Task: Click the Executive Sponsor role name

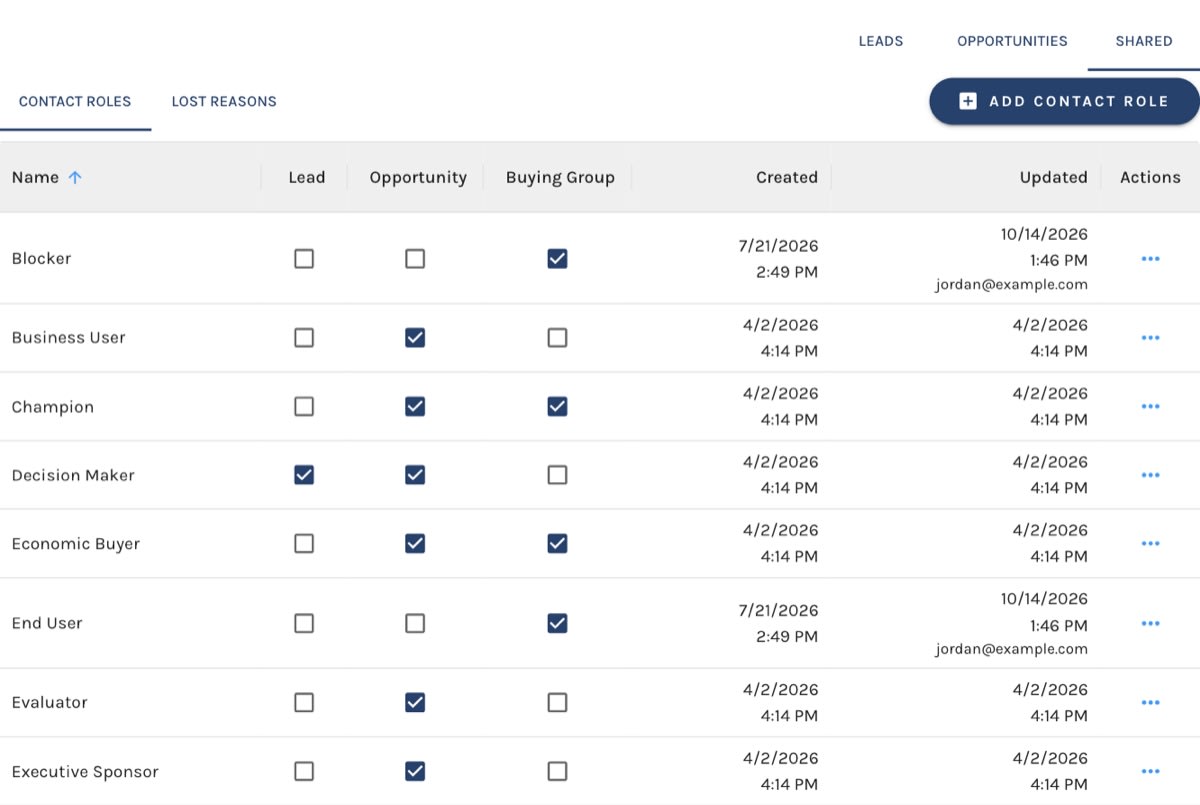Action: (85, 772)
